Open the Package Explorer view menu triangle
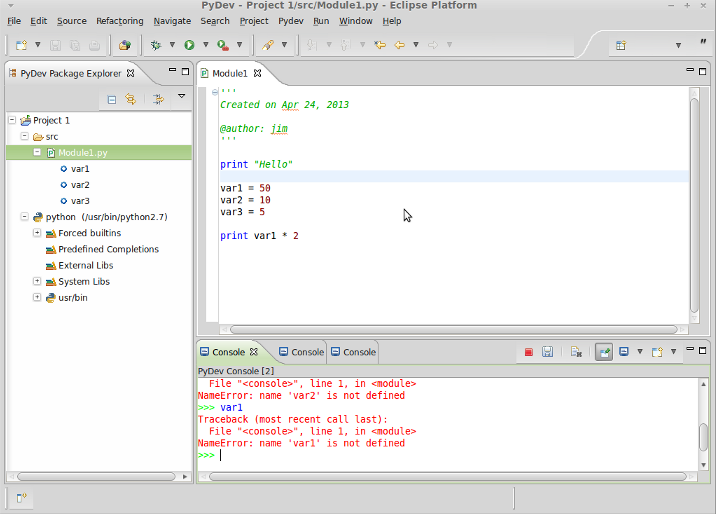 coord(182,96)
